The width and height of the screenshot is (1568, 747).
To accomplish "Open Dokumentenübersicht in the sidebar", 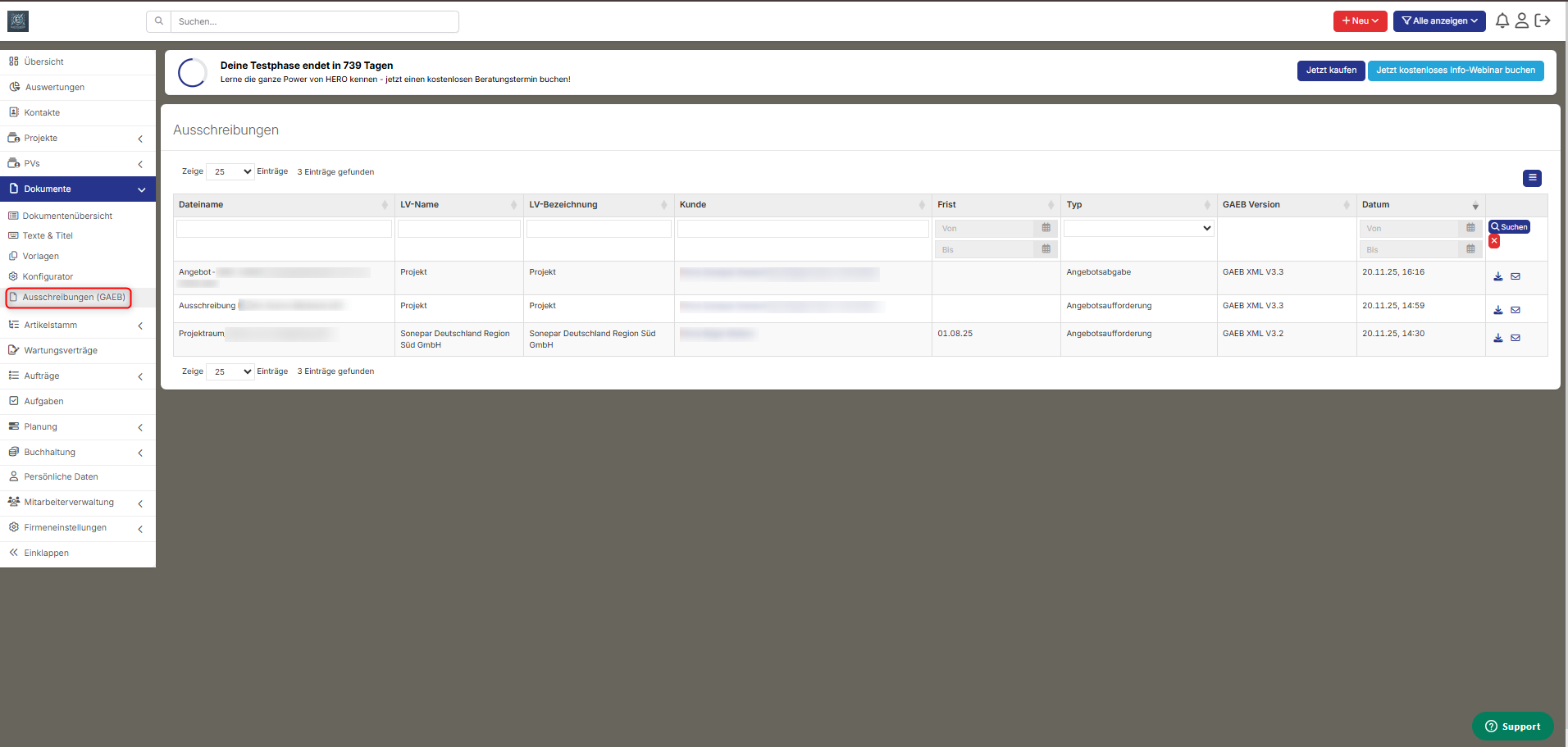I will [67, 216].
